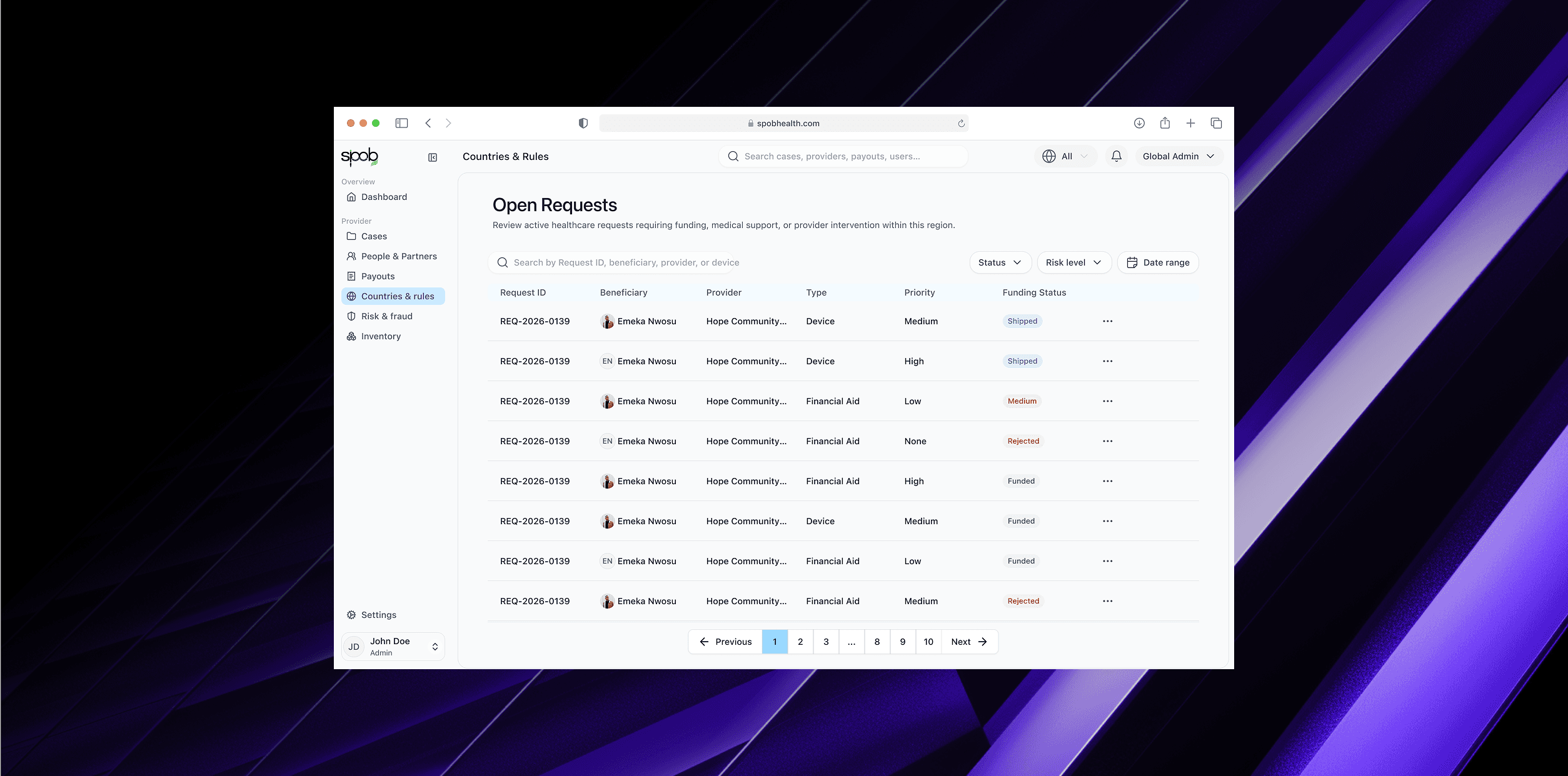Open the Global Admin role dropdown
This screenshot has height=776, width=1568.
click(1179, 156)
